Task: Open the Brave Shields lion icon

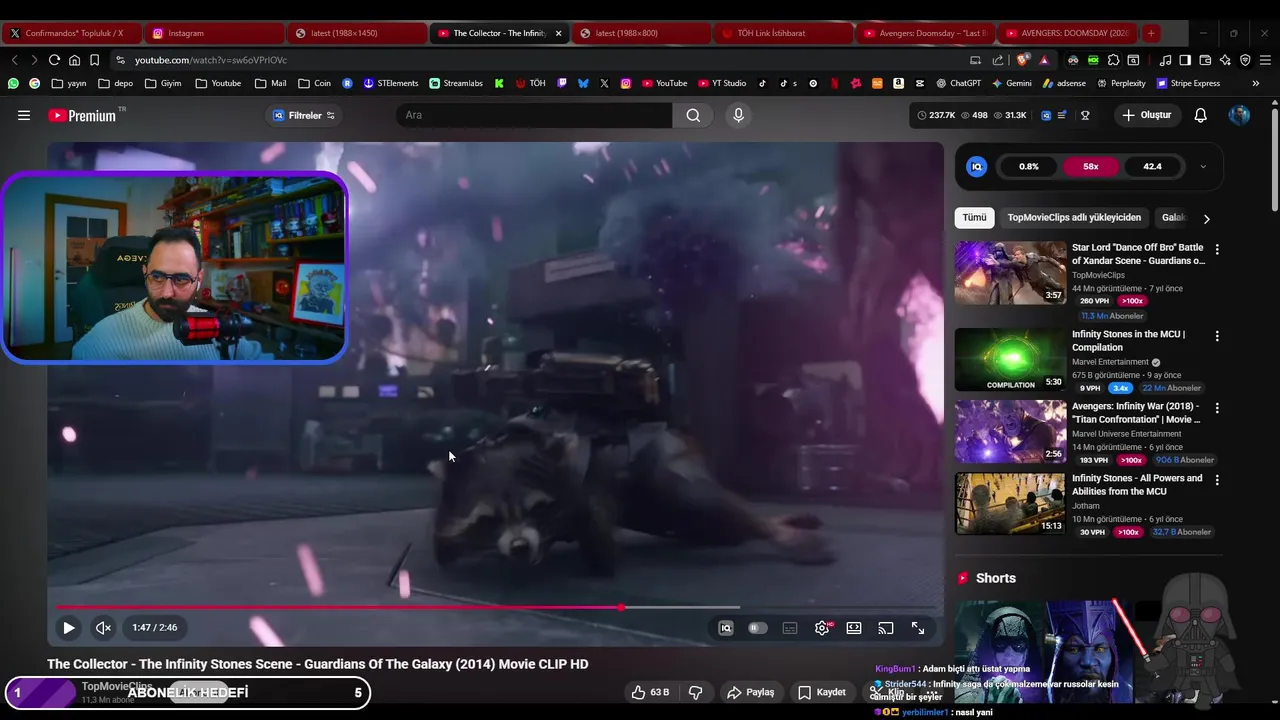Action: click(1023, 60)
